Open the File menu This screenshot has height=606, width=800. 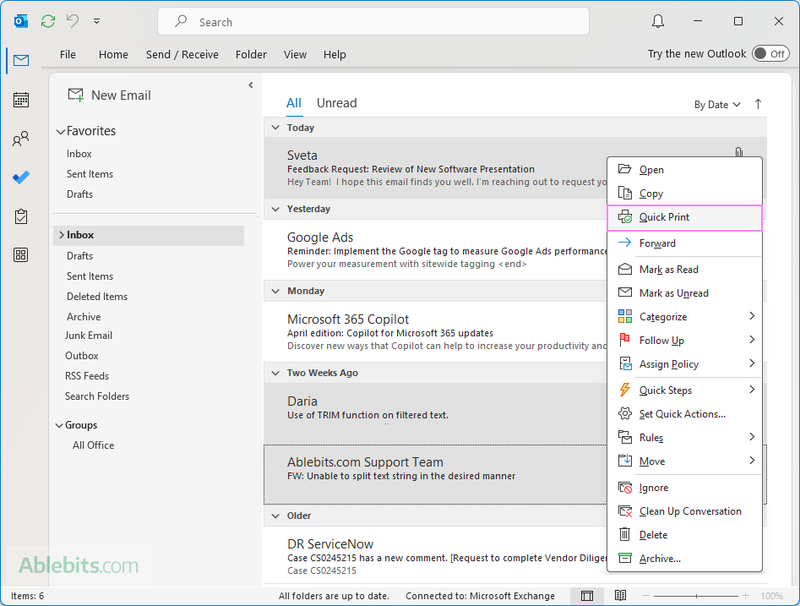tap(67, 55)
